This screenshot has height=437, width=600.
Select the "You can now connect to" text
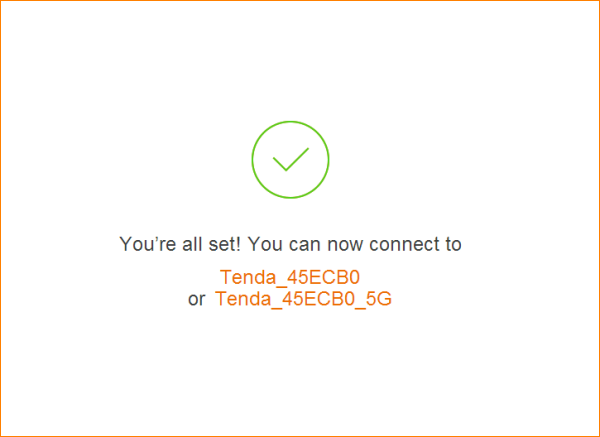coord(354,244)
